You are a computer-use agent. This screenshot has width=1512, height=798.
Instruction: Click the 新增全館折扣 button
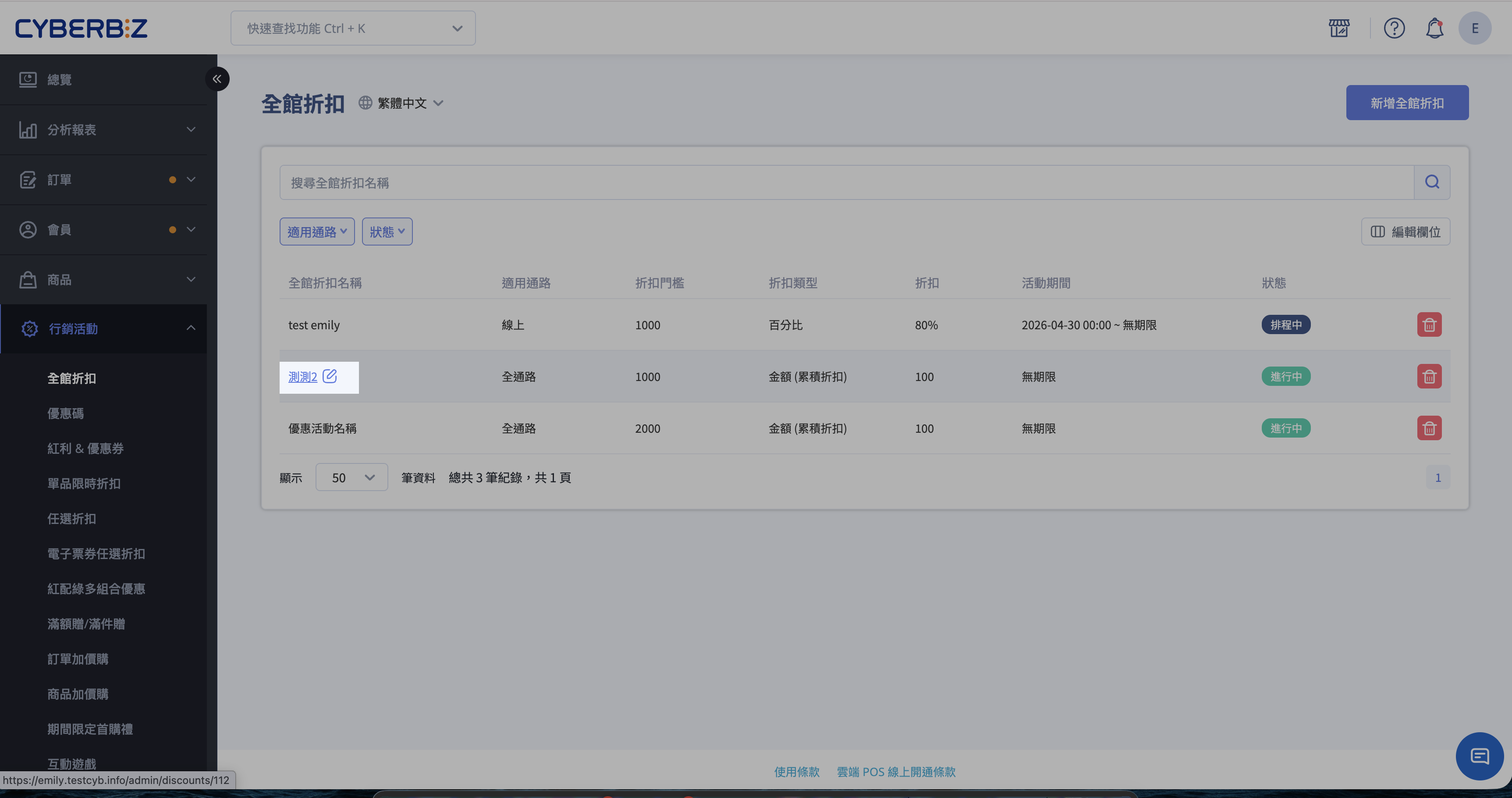(1407, 103)
